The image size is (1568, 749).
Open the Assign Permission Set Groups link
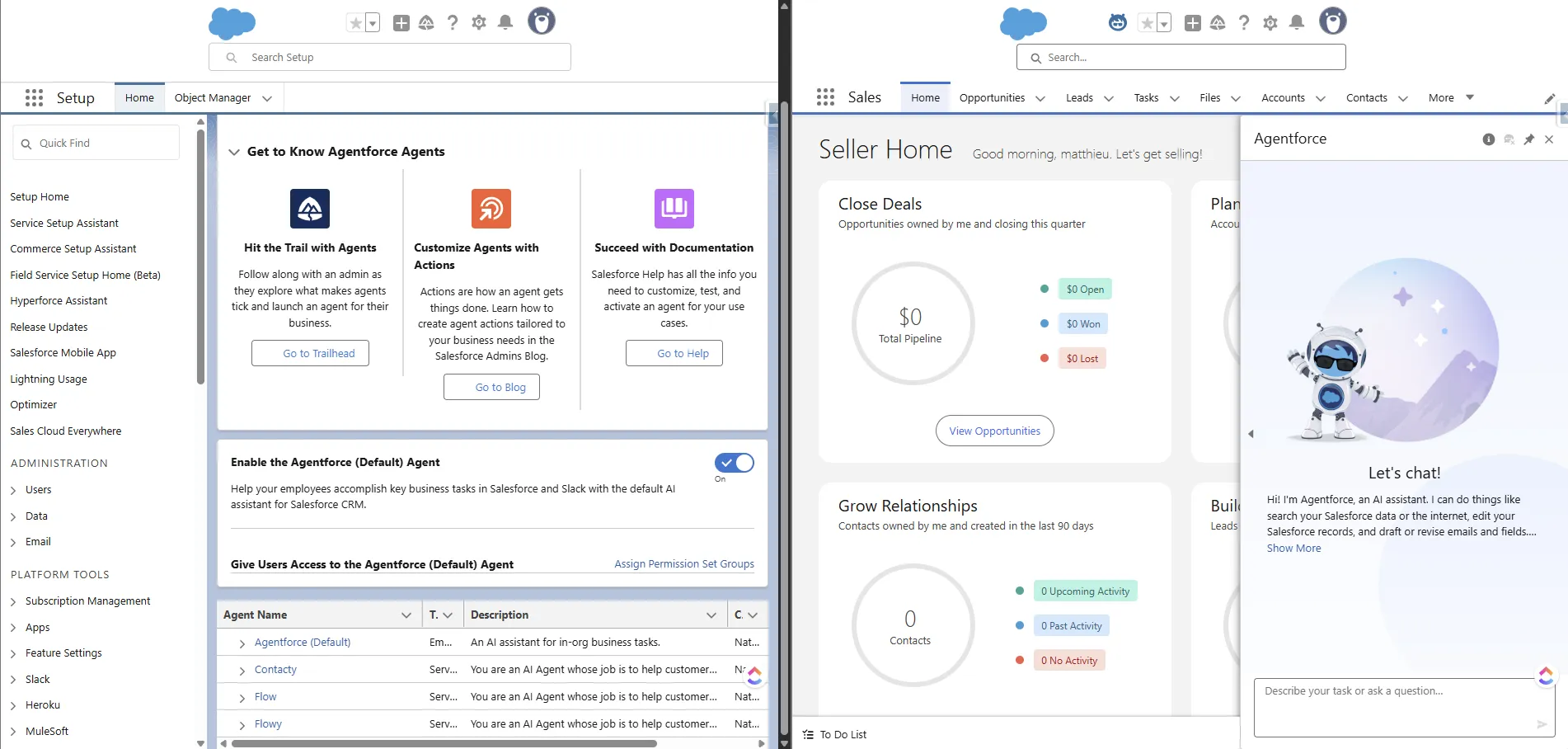pos(683,564)
